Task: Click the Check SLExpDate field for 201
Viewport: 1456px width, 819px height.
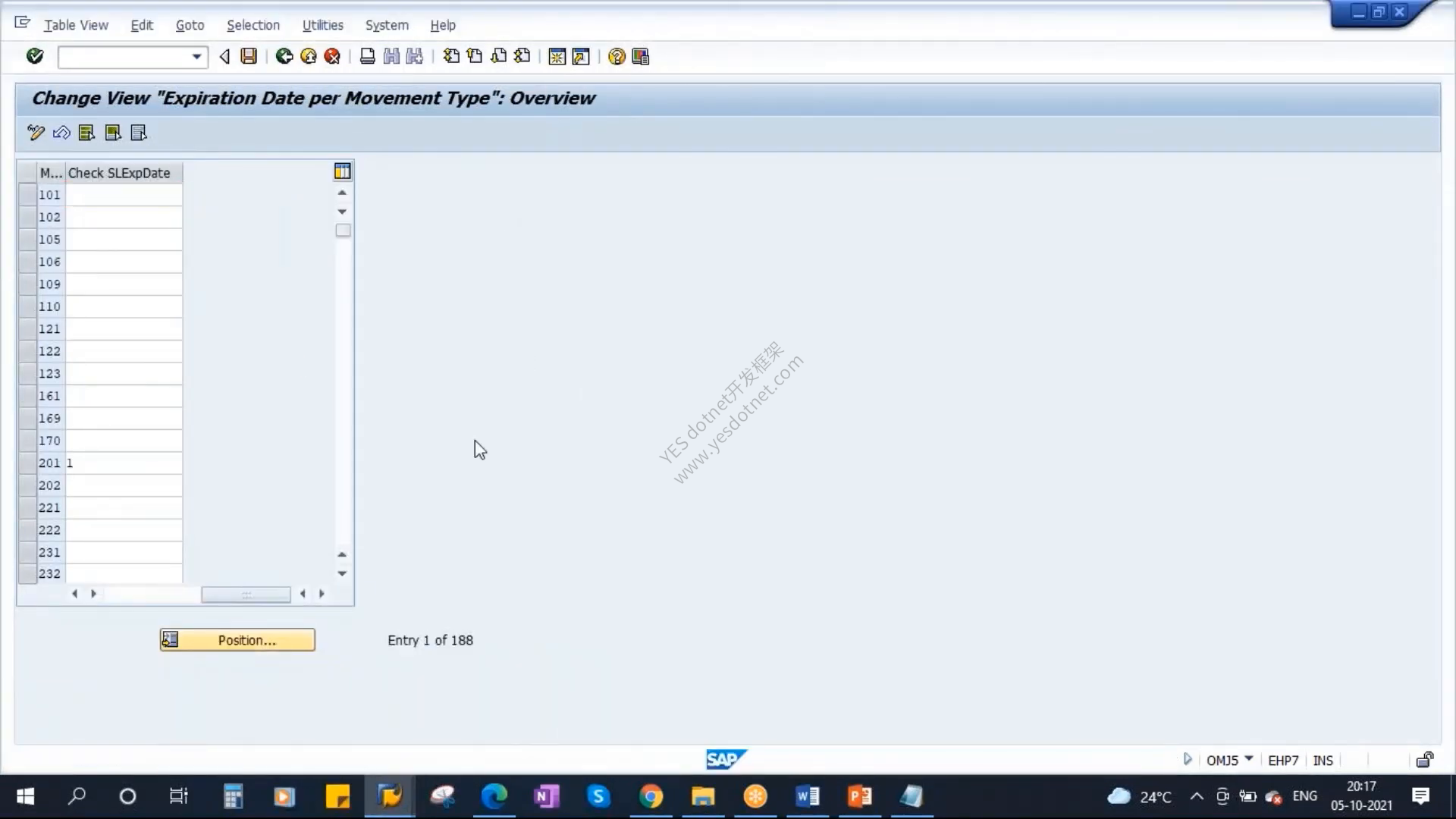Action: coord(124,463)
